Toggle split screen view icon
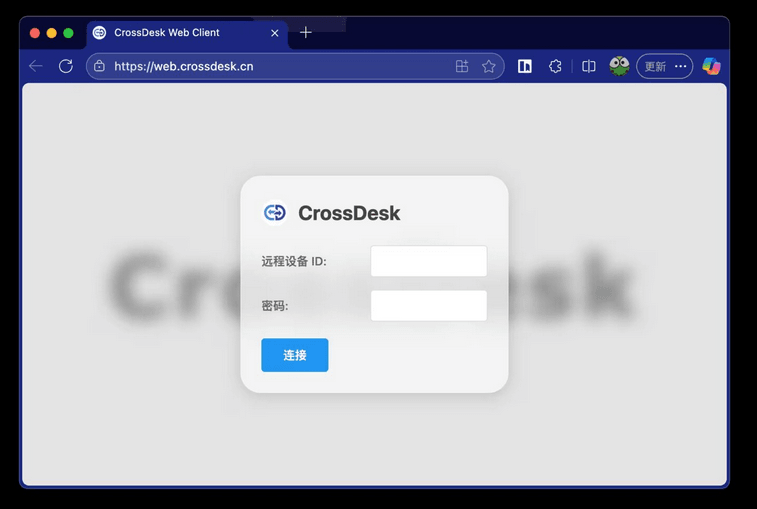 pos(589,66)
